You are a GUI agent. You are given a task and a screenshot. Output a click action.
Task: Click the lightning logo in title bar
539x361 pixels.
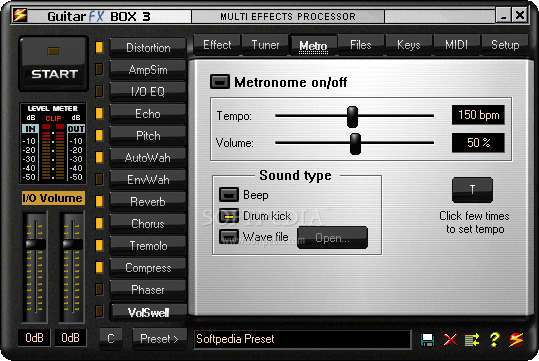click(x=20, y=15)
